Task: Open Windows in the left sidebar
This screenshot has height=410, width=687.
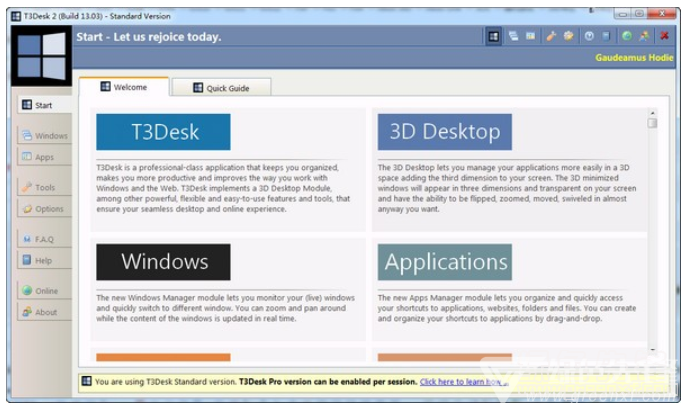Action: click(44, 135)
